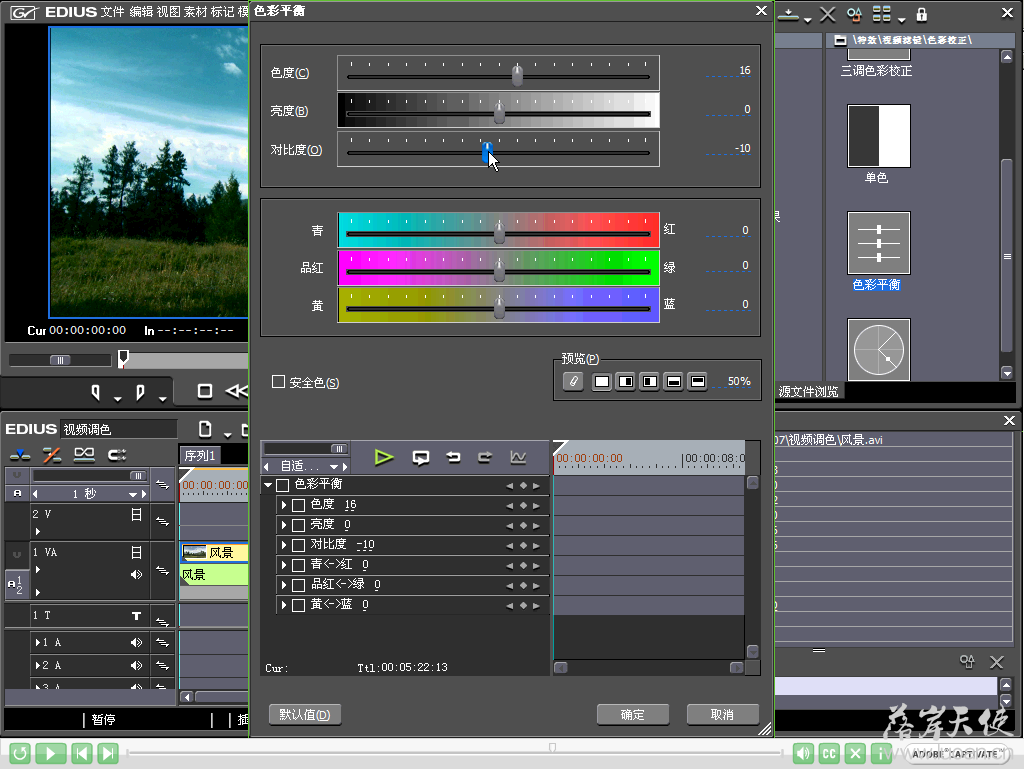Click the 确定 button
Screen dimensions: 1024x769
pyautogui.click(x=632, y=715)
